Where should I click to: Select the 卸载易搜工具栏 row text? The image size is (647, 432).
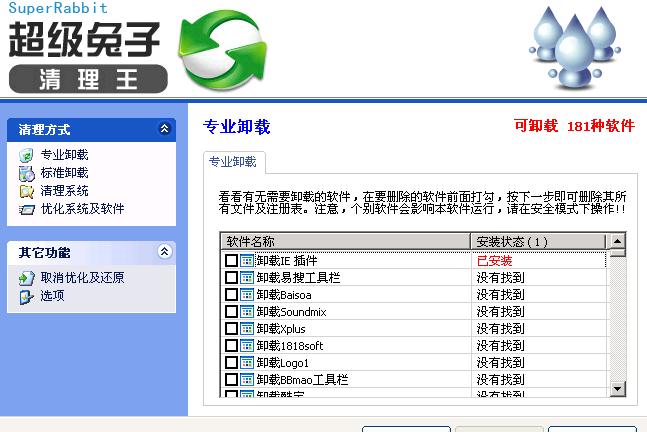[x=298, y=278]
